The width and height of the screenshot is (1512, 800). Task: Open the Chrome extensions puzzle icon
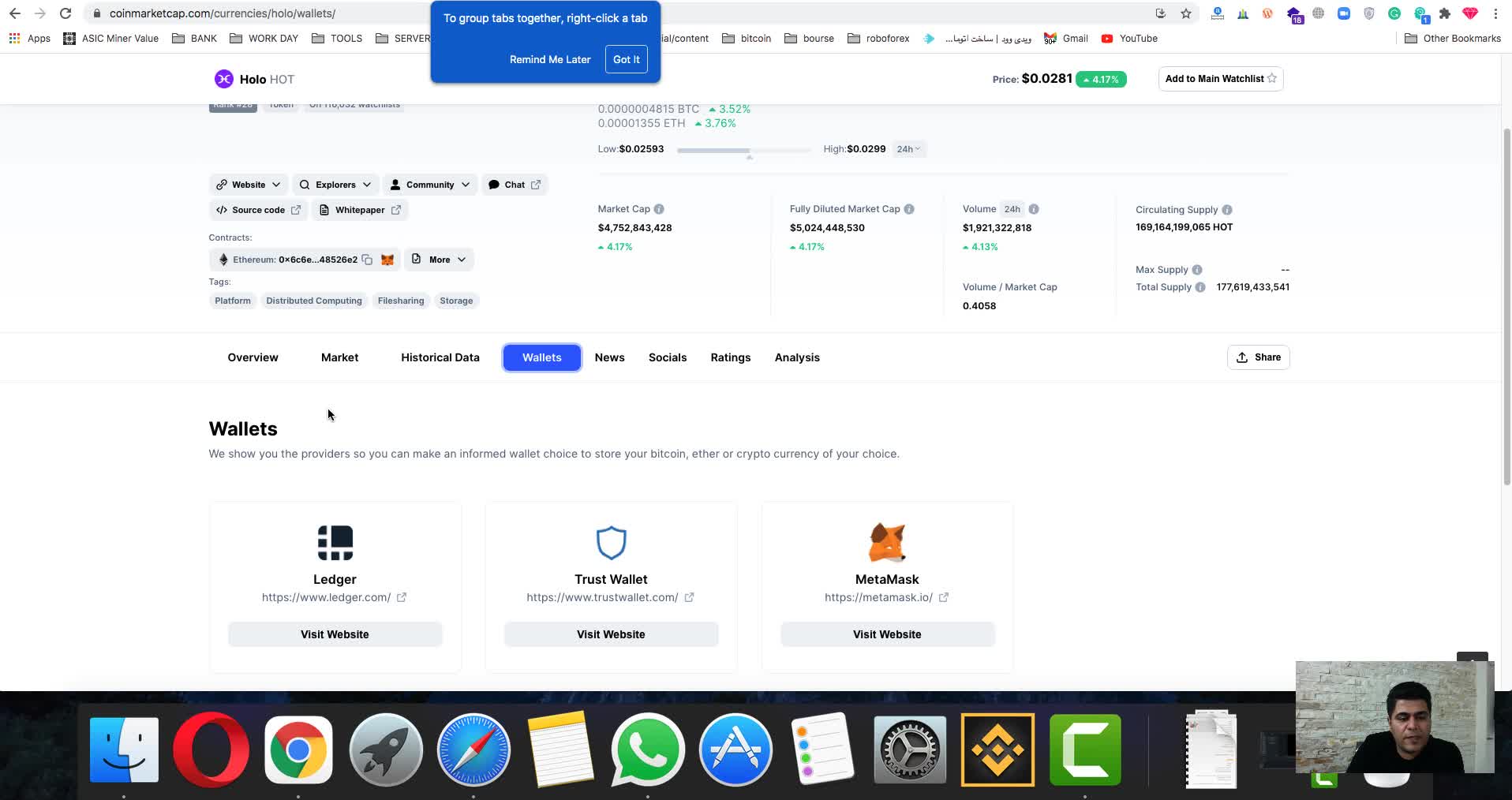tap(1445, 13)
